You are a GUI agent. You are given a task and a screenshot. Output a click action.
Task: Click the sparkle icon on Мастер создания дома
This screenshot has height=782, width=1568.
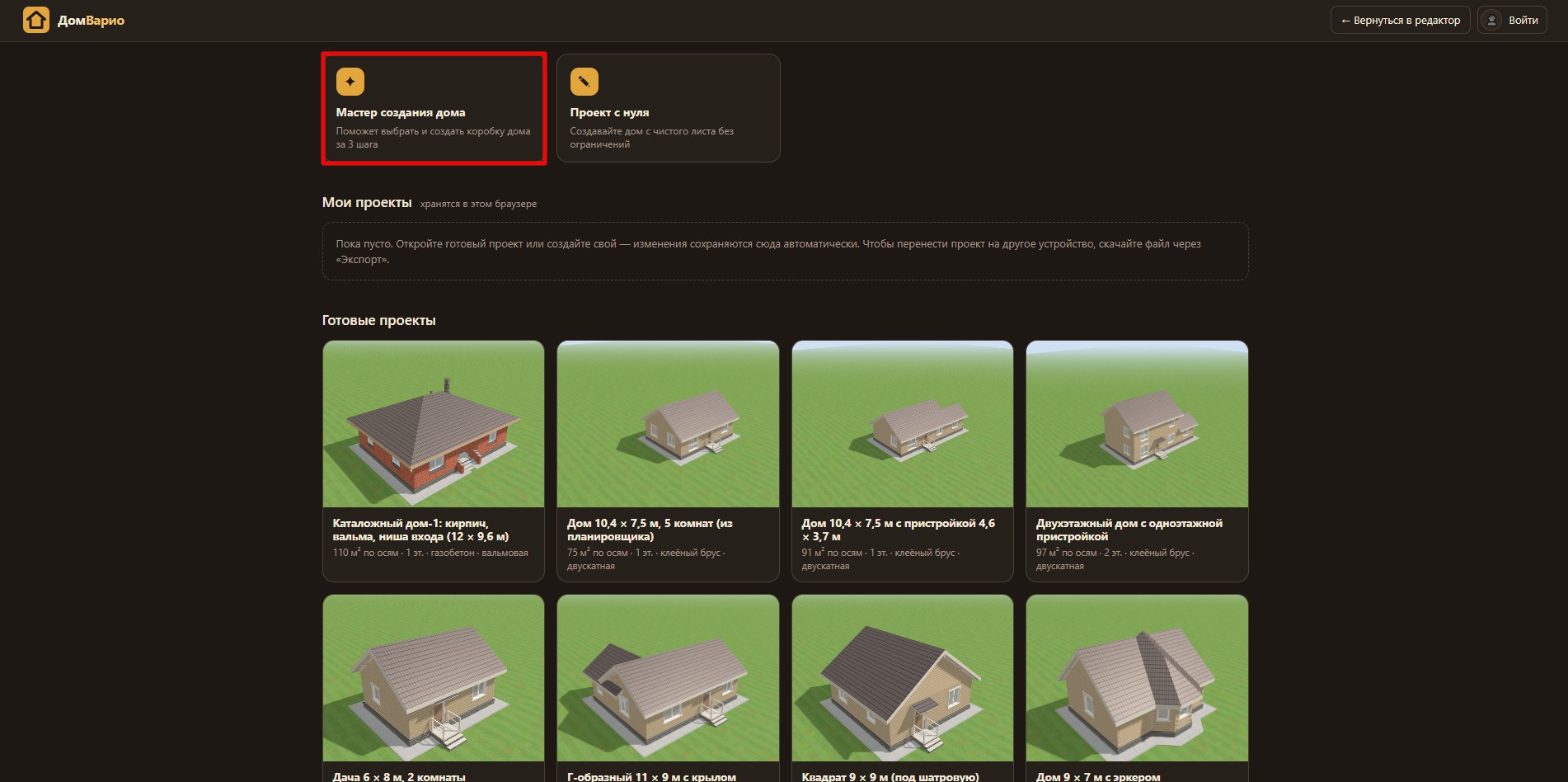click(350, 82)
